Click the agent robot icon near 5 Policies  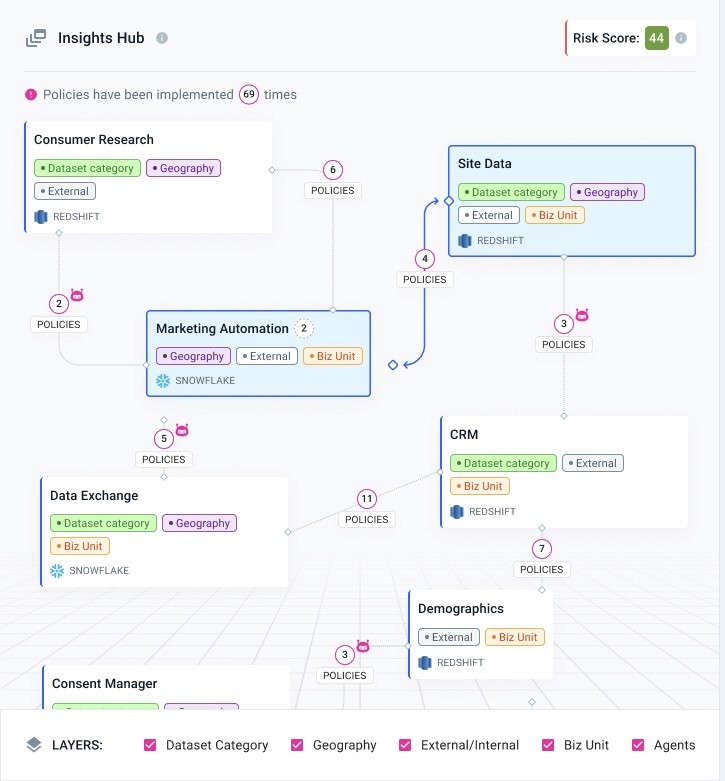182,430
